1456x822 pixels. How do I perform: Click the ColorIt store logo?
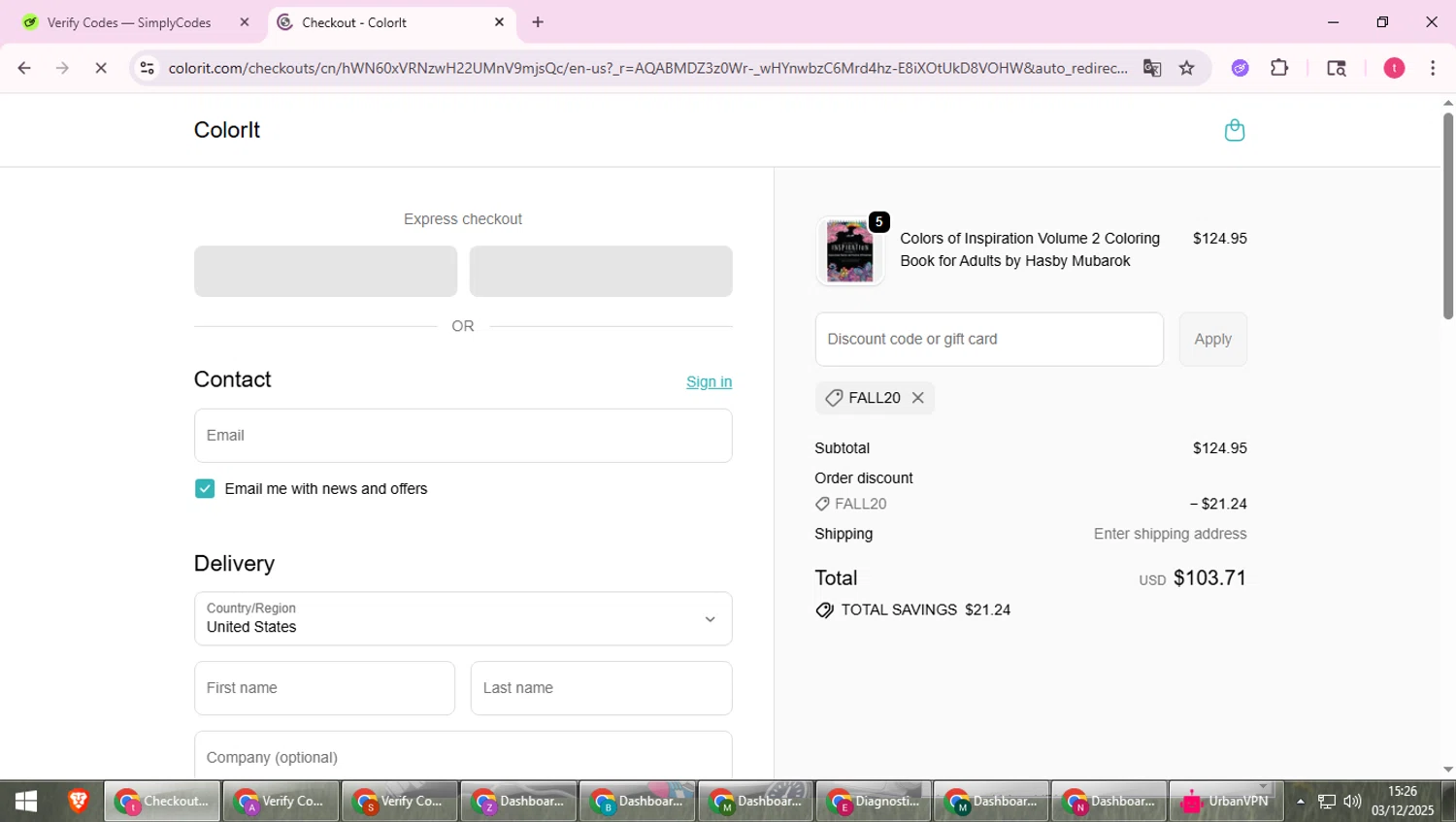pos(227,130)
